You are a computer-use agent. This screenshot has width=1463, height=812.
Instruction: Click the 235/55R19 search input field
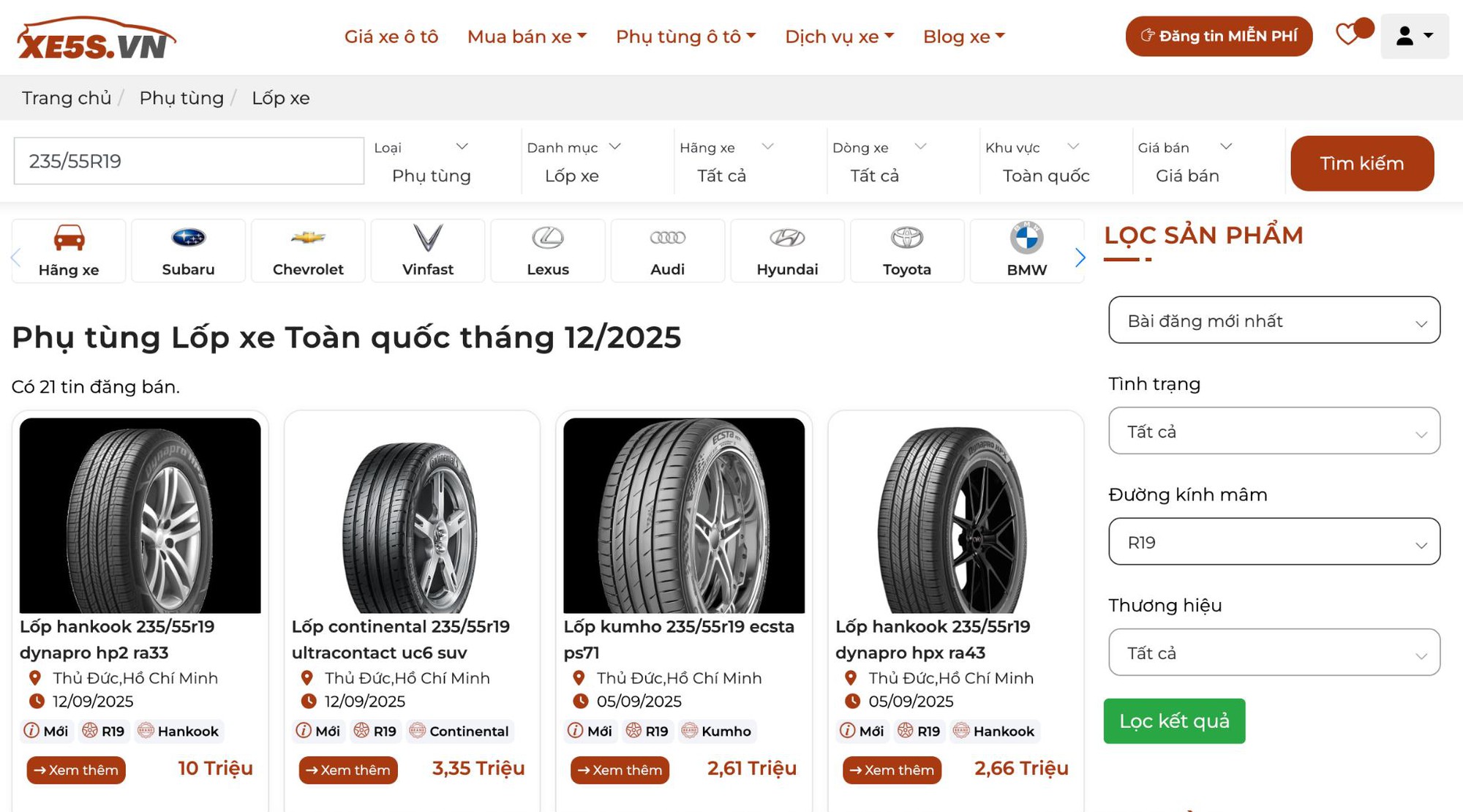pyautogui.click(x=187, y=161)
